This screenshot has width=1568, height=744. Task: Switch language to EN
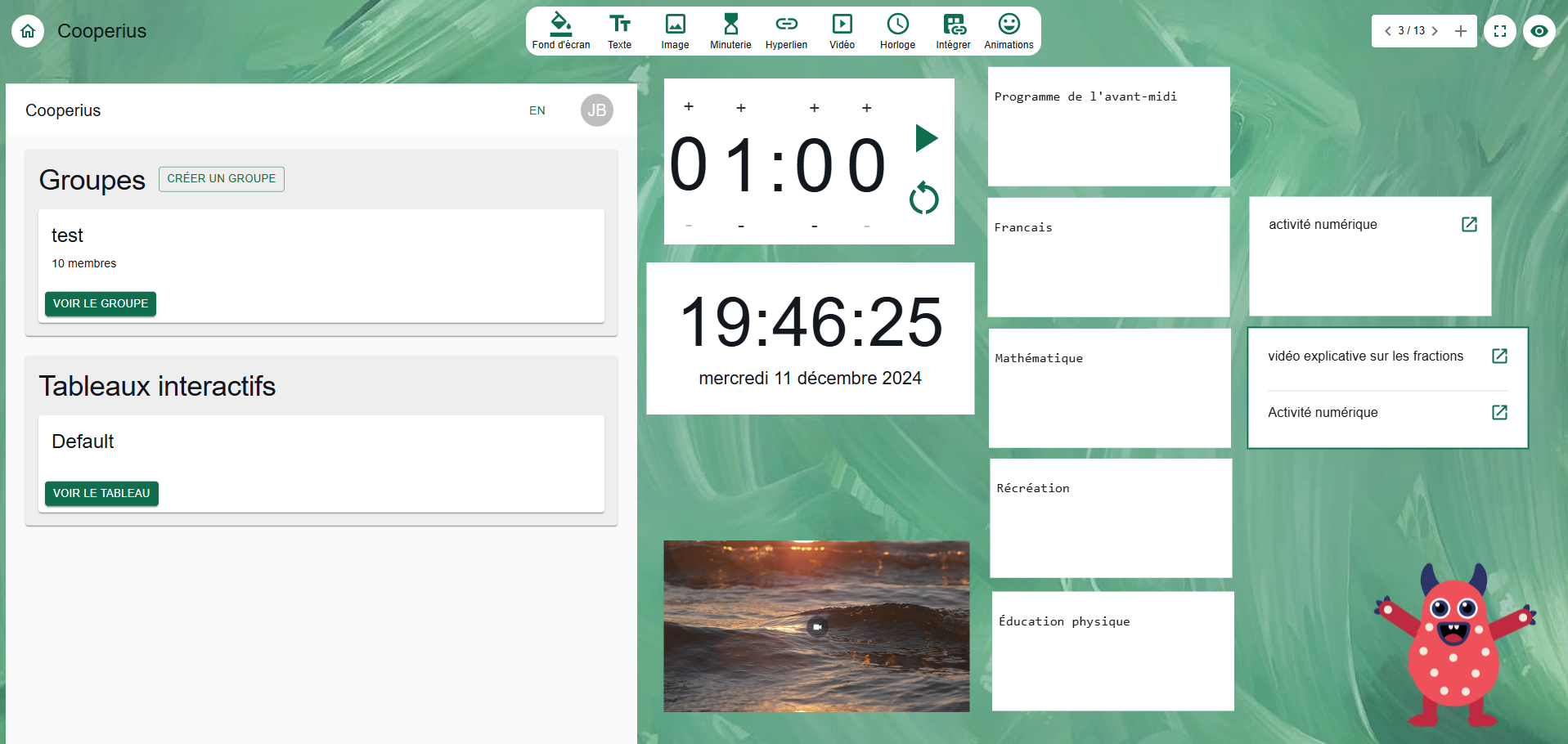pos(537,110)
